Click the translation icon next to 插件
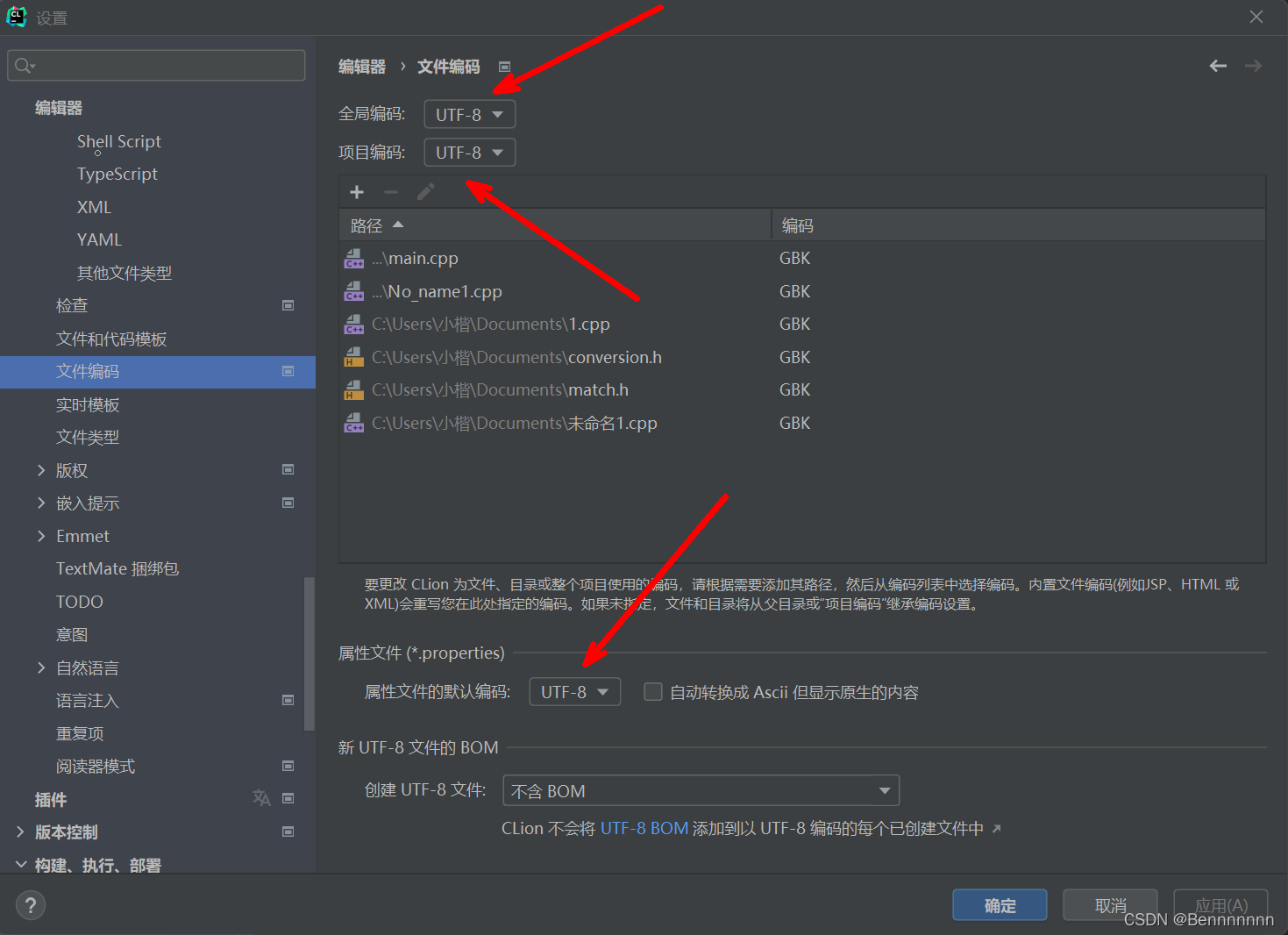The height and width of the screenshot is (935, 1288). (261, 798)
